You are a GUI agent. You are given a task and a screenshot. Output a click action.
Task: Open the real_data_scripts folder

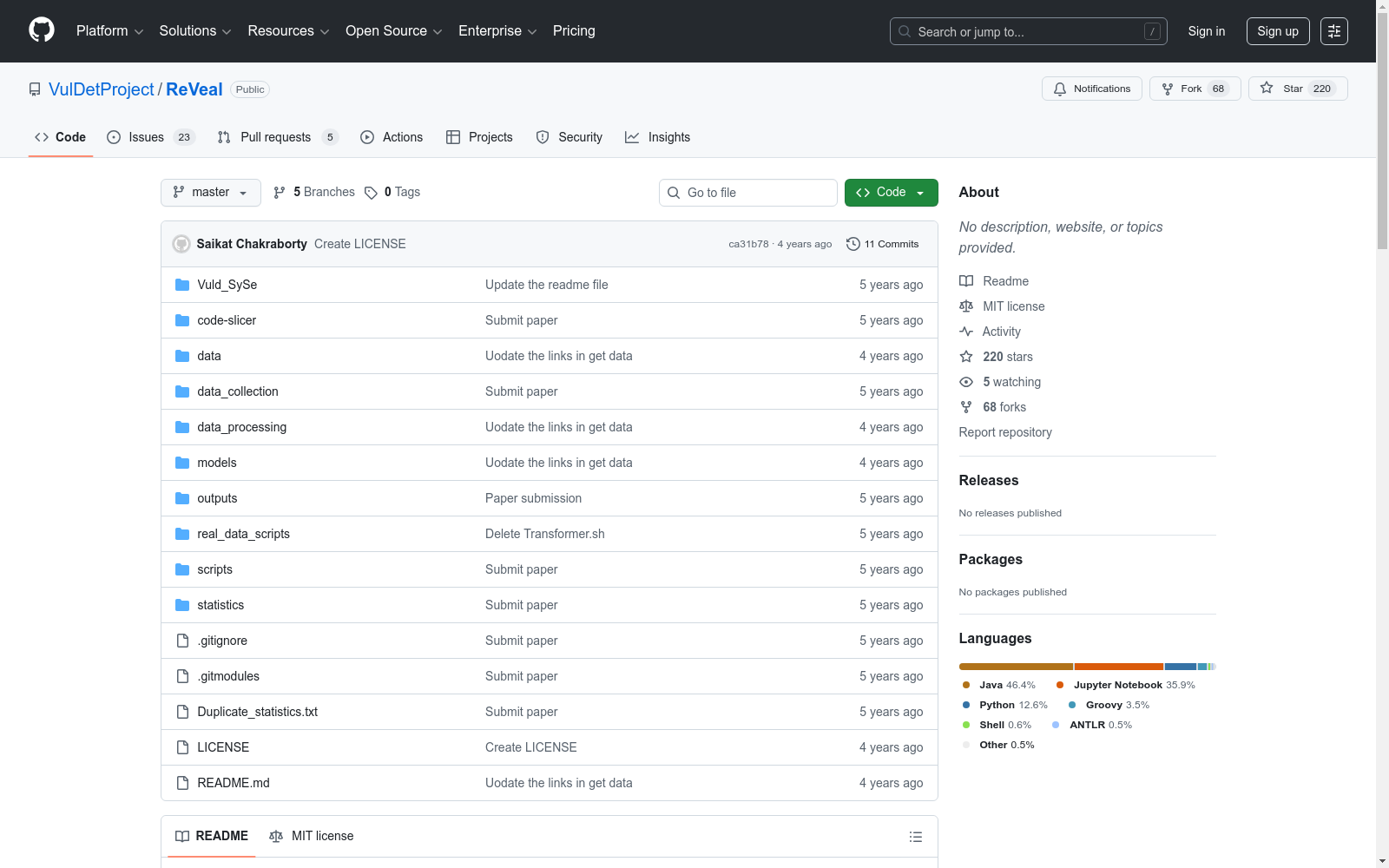click(244, 534)
